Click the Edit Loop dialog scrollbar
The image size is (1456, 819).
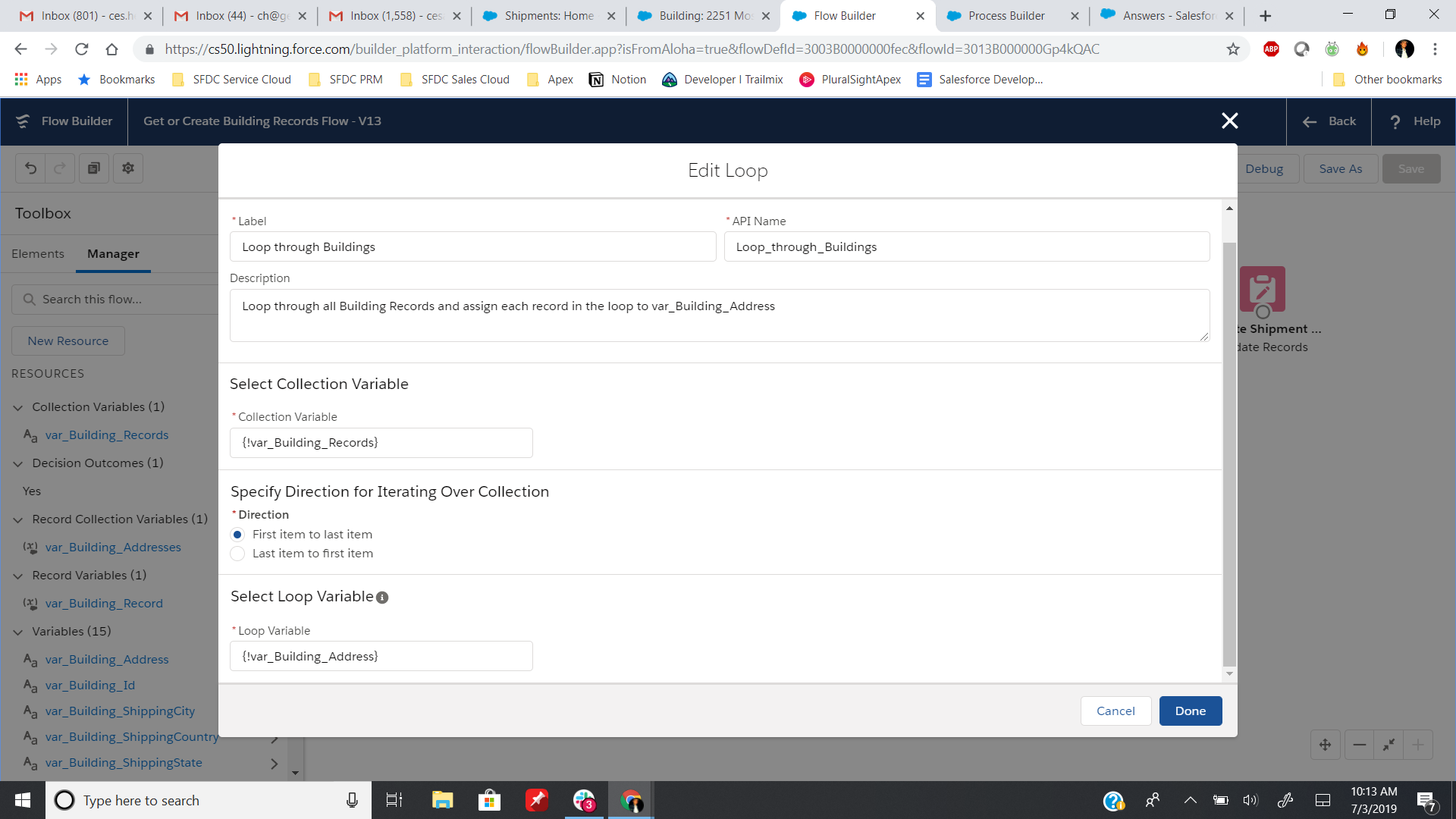tap(1229, 455)
